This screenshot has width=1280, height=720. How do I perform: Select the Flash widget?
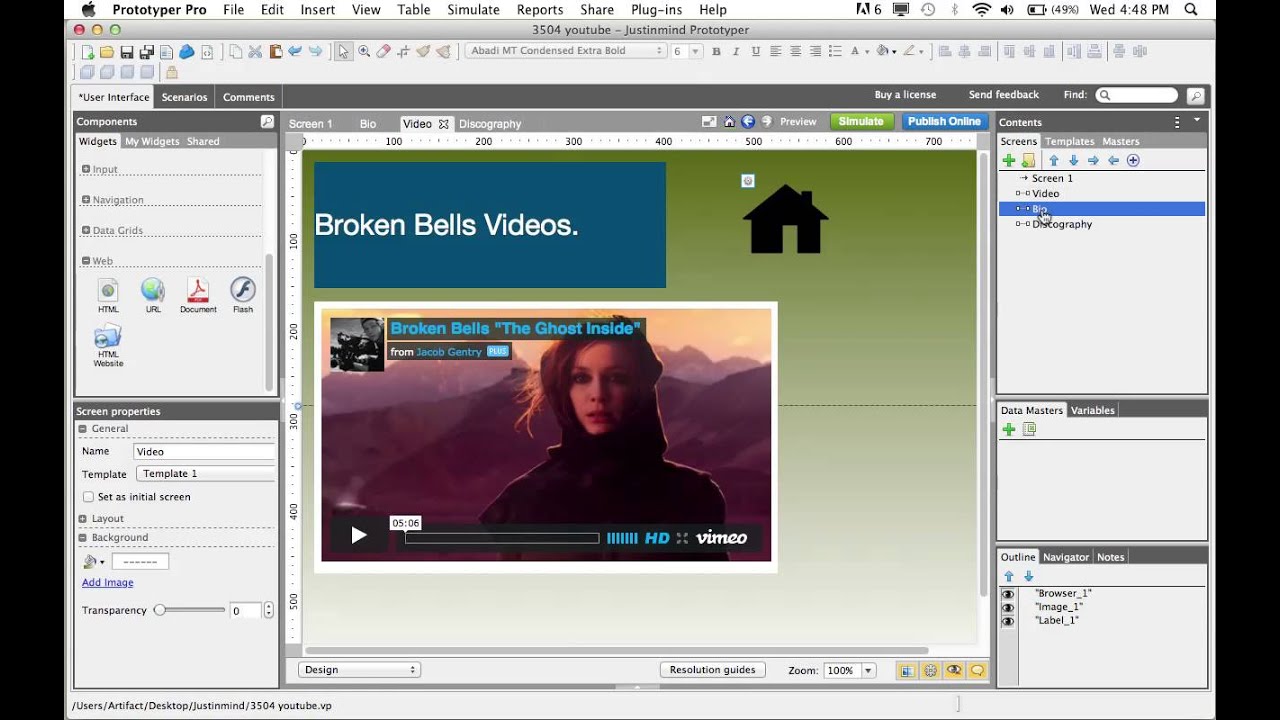243,296
